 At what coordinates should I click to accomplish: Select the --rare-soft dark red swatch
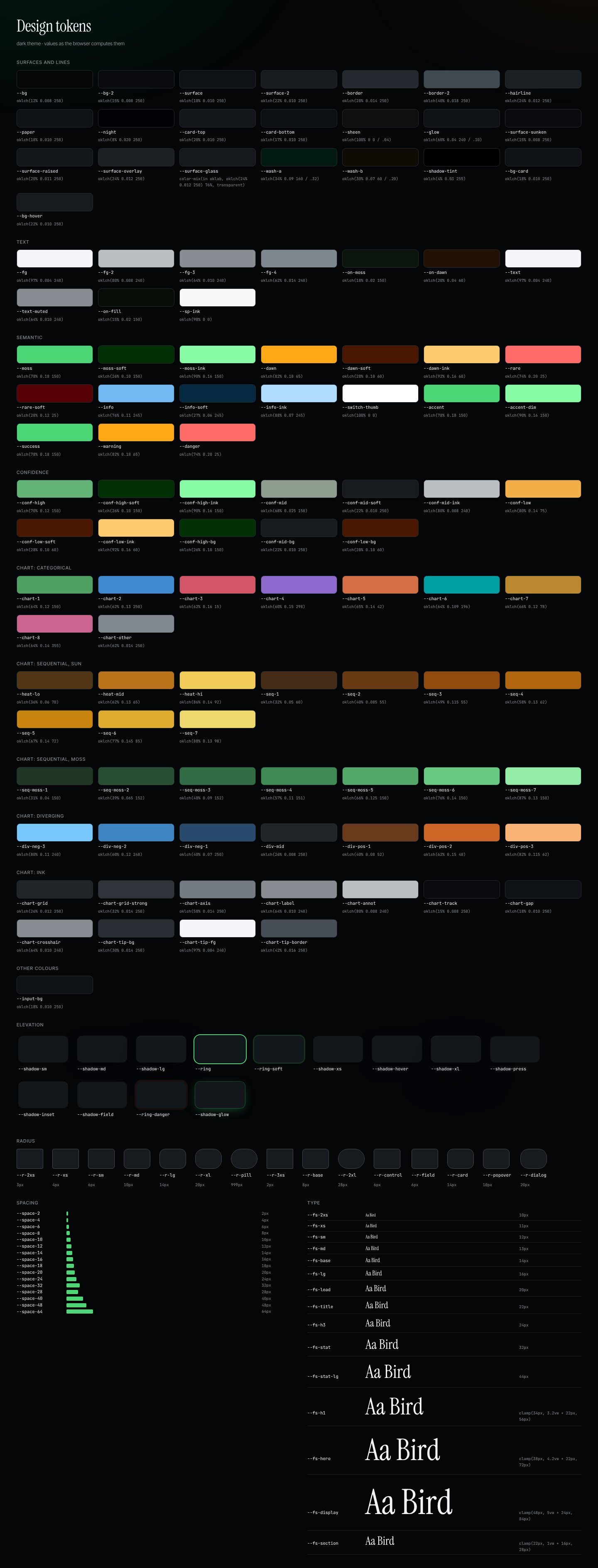click(x=55, y=393)
